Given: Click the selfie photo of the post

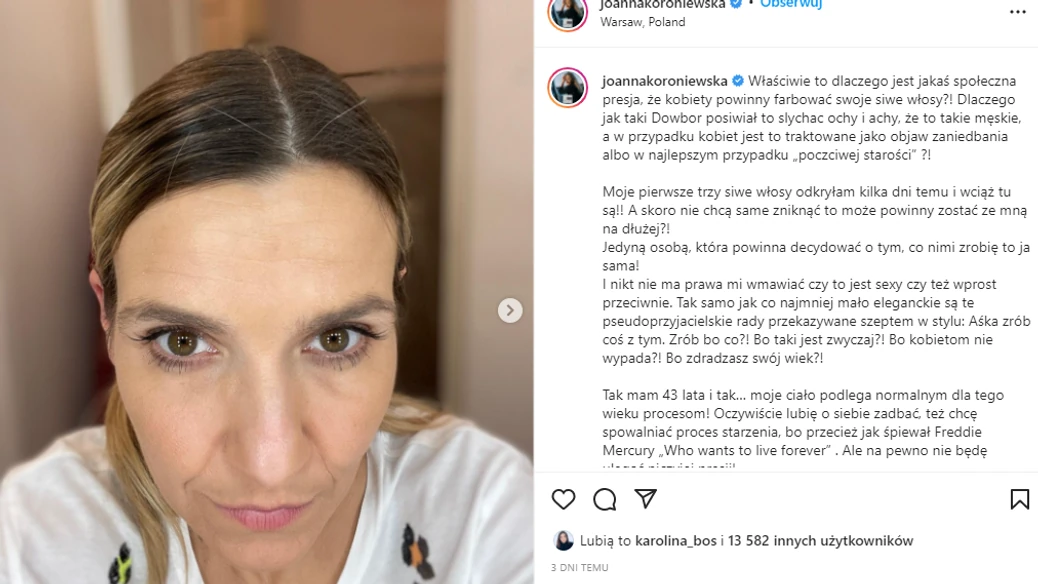Looking at the screenshot, I should pos(267,292).
